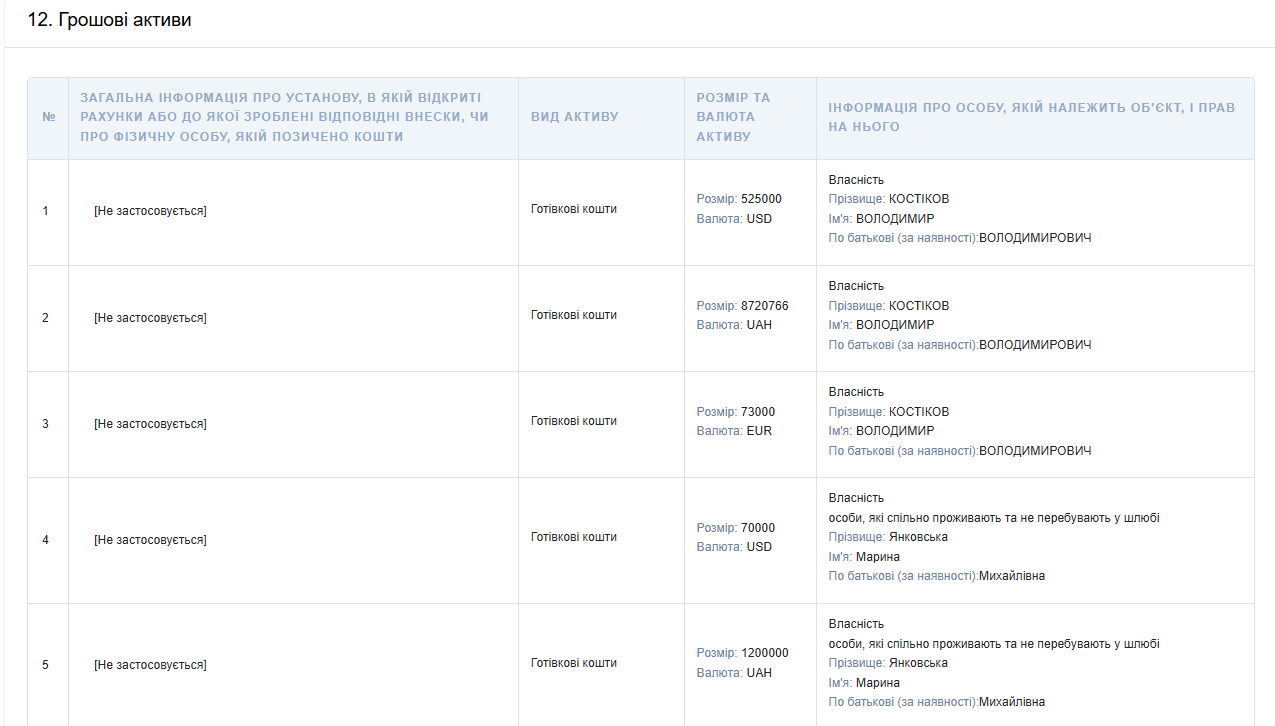Click the "12. Грошові активи" section heading

pos(109,20)
